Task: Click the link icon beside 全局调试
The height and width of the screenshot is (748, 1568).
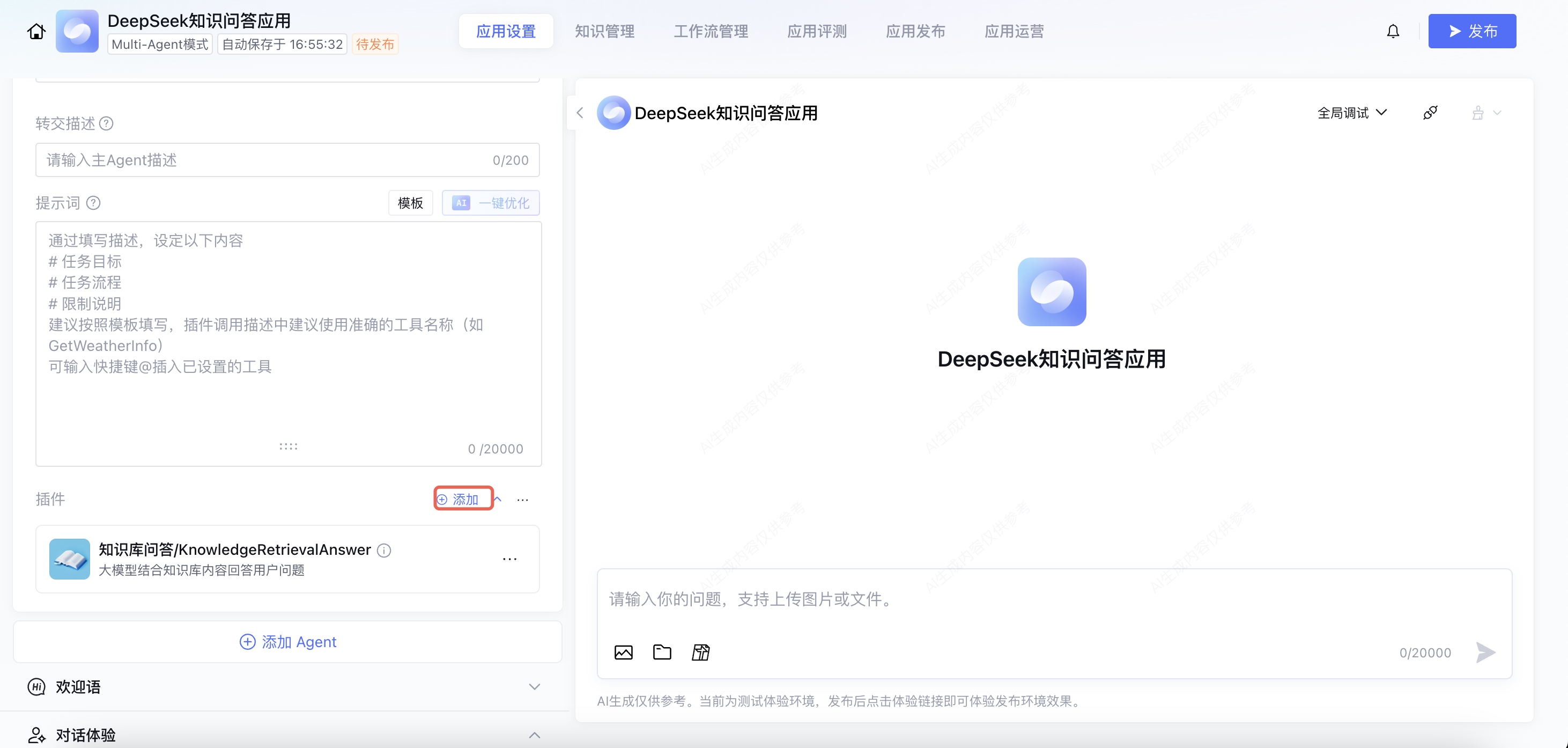Action: 1430,113
